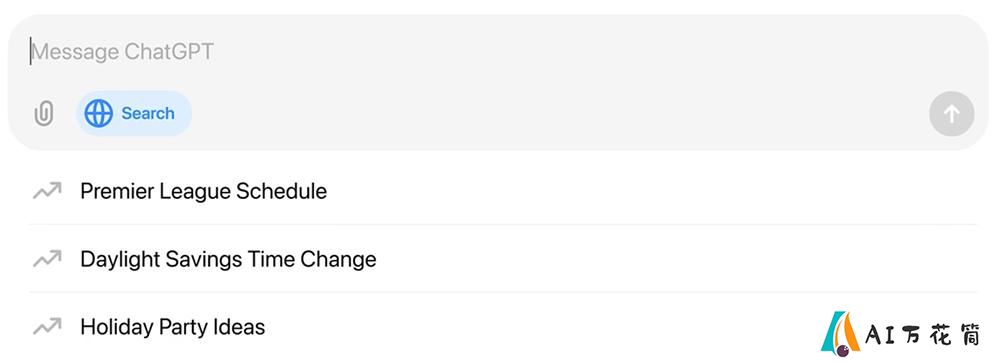Select the Premier League Schedule suggestion
The image size is (1000, 362).
pyautogui.click(x=503, y=191)
